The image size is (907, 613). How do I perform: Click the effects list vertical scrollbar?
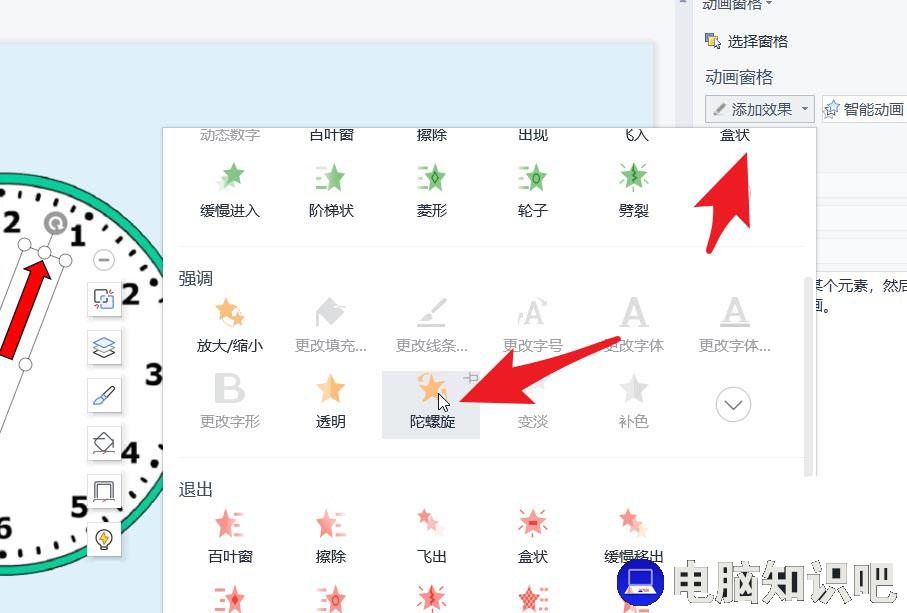[809, 376]
